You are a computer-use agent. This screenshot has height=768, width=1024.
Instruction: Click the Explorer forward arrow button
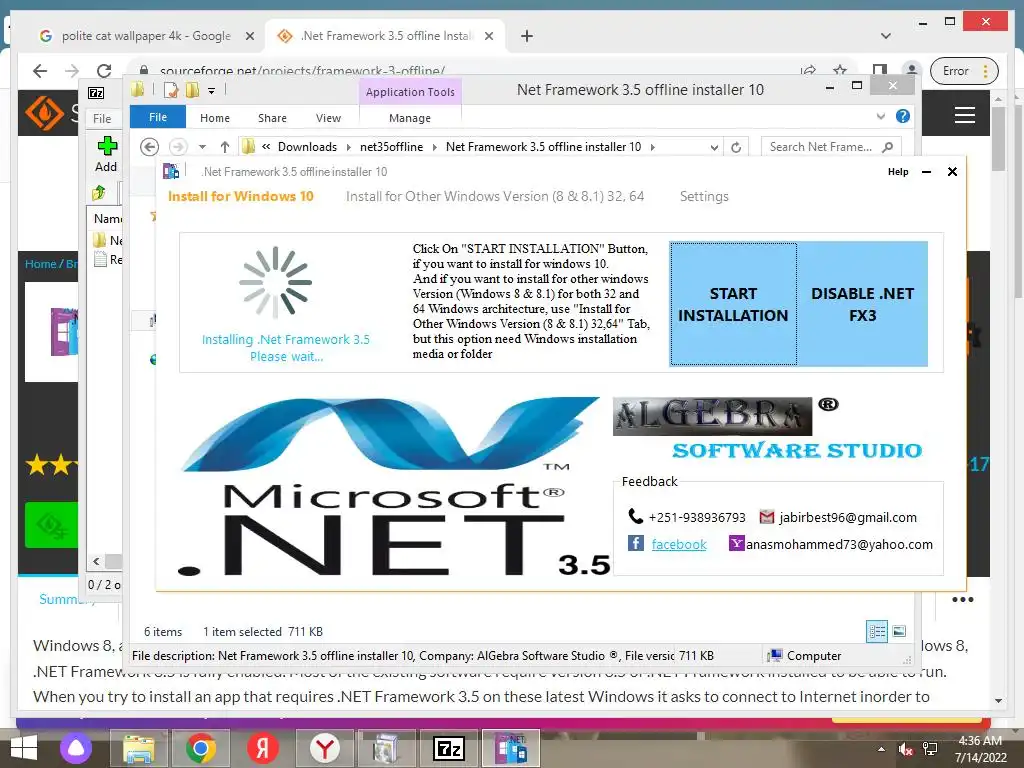[x=178, y=147]
